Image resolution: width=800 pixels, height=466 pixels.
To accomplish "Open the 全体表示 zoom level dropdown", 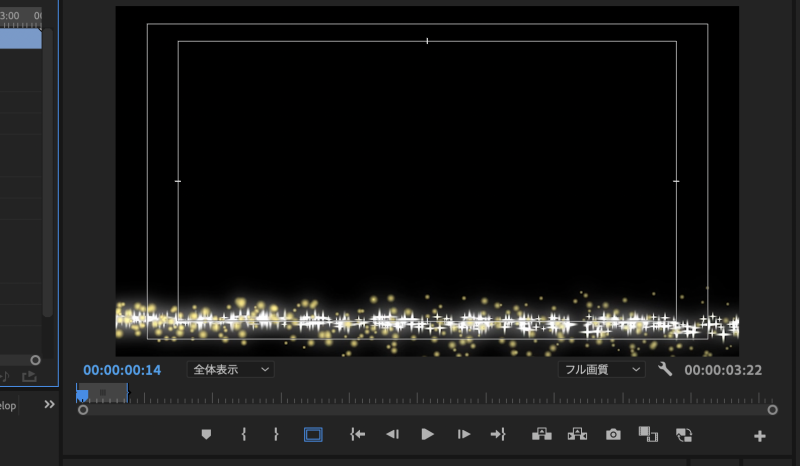I will (230, 369).
